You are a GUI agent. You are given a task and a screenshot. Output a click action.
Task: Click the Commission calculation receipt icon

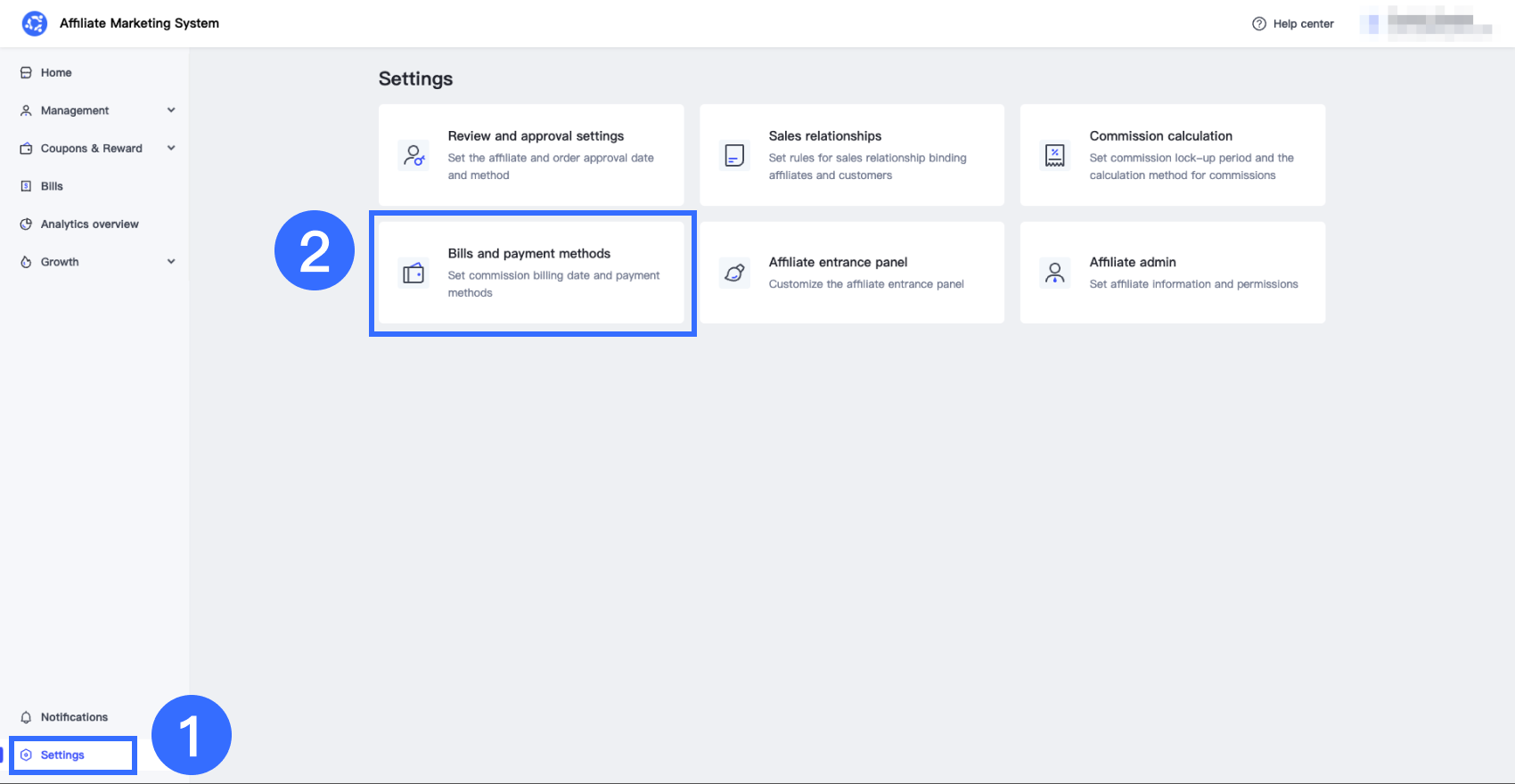(x=1055, y=156)
